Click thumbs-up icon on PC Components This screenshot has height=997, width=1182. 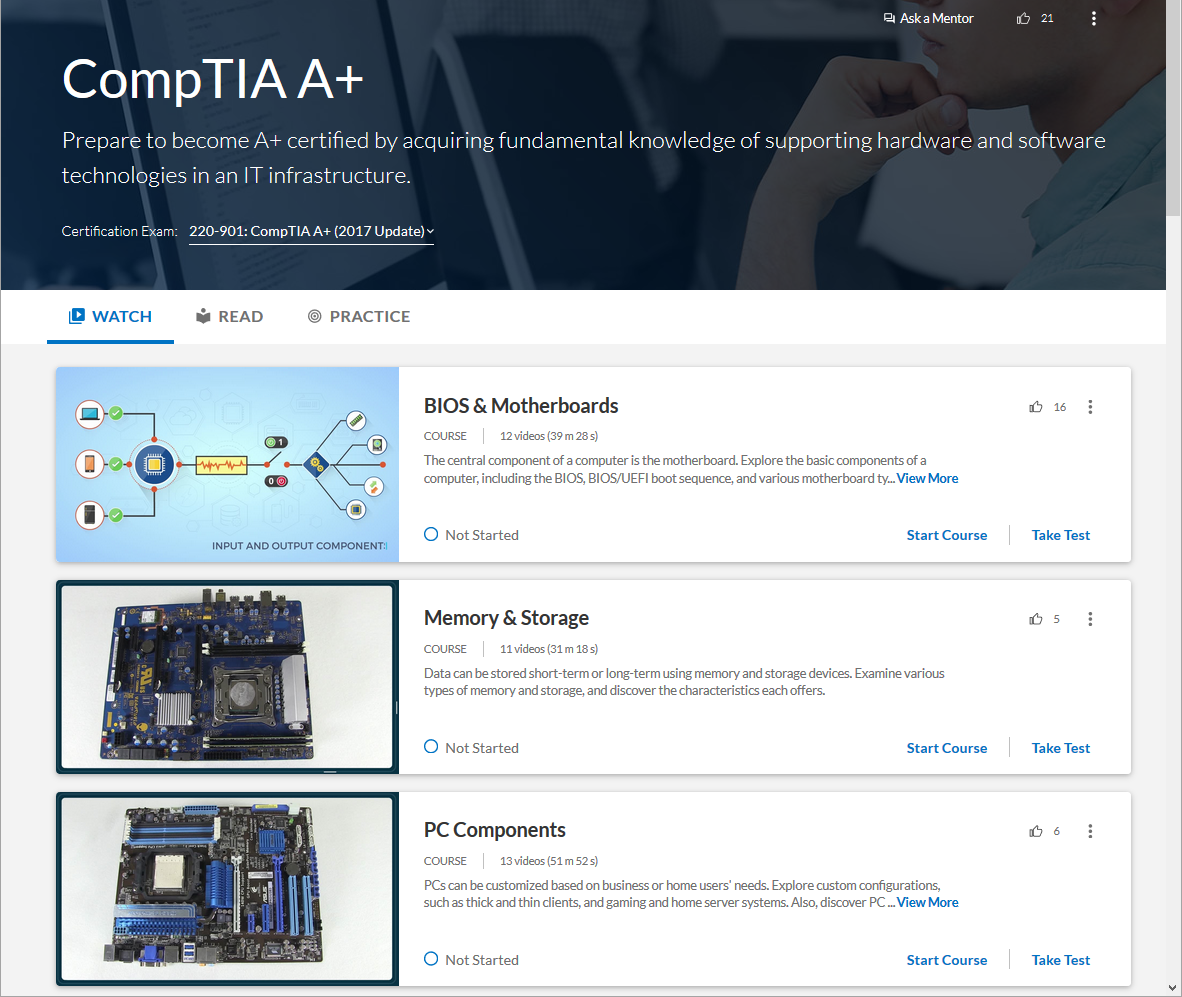[1036, 831]
